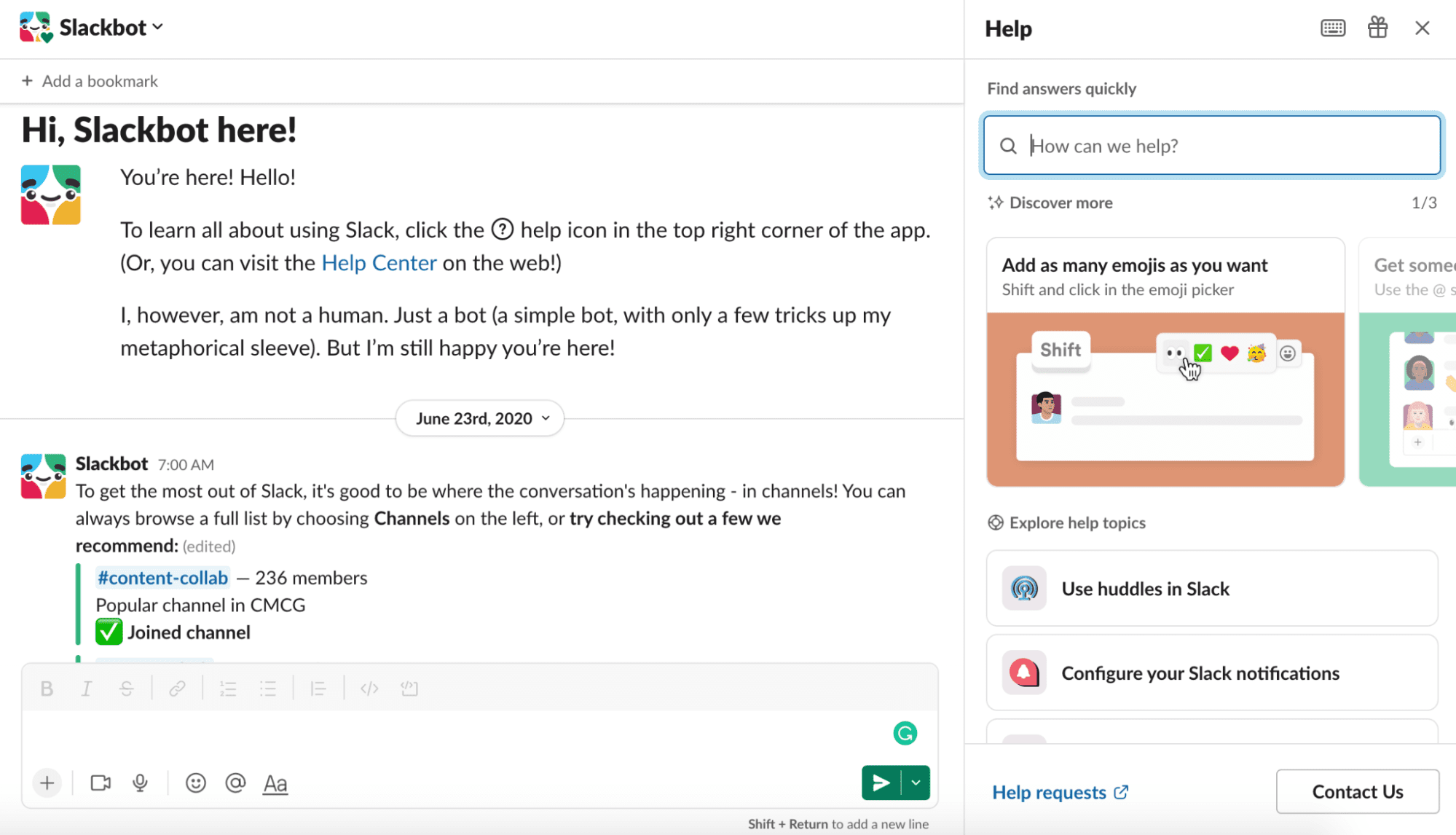Click the ordered list icon

228,689
